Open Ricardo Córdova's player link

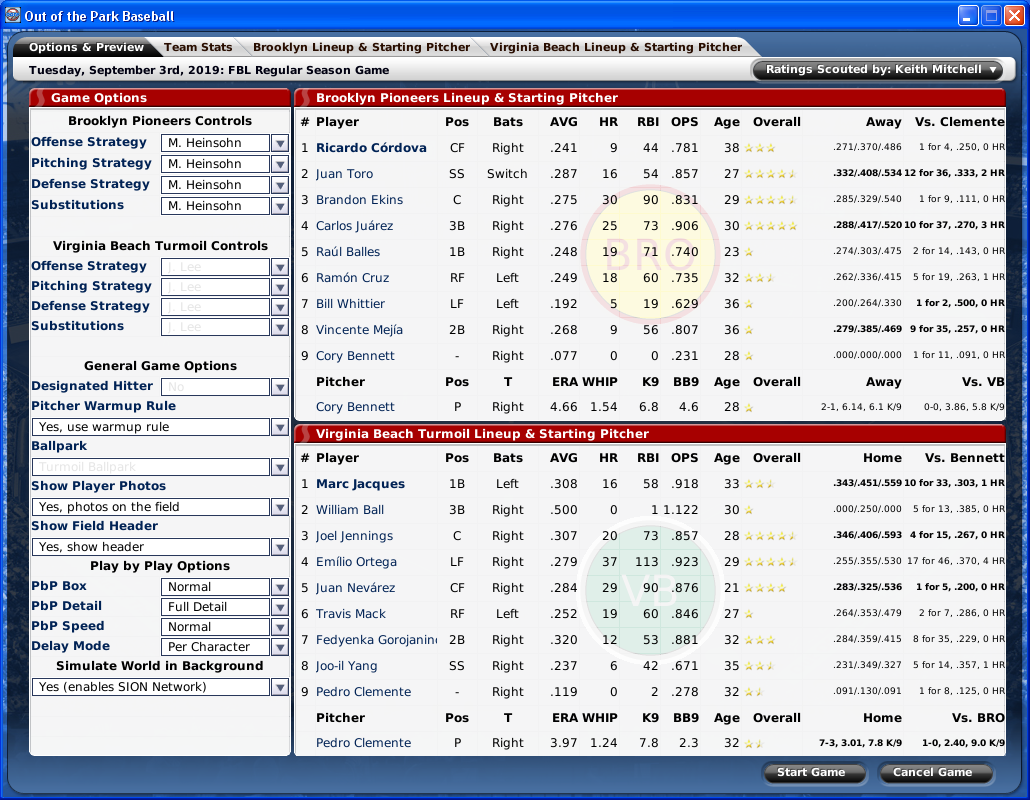pos(371,148)
